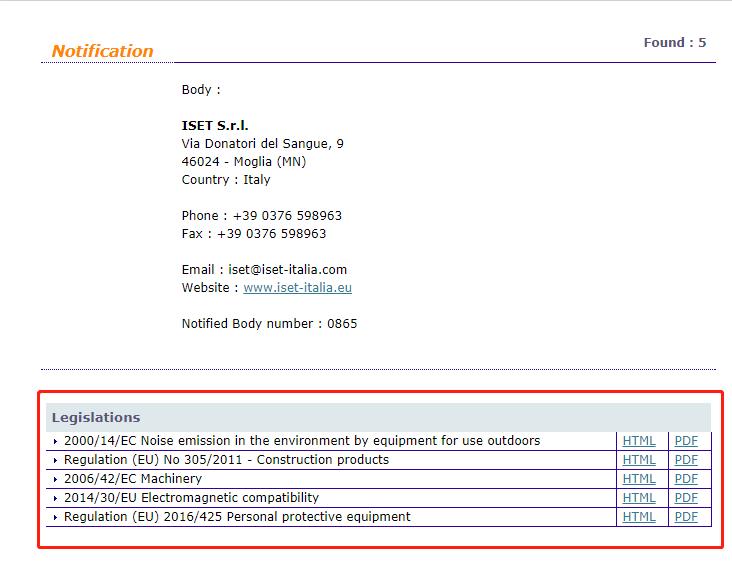Viewport: 732px width, 581px height.
Task: Expand arrow beside 2006/42/EC Machinery
Action: coord(56,480)
